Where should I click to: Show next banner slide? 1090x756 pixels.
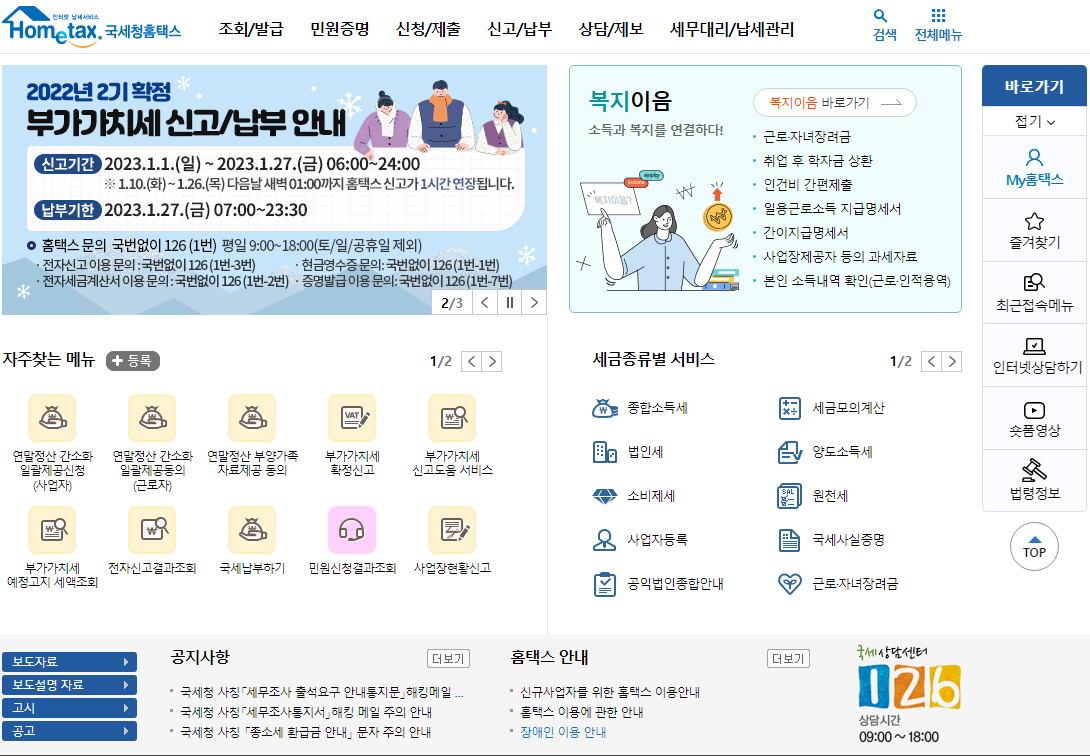[534, 302]
